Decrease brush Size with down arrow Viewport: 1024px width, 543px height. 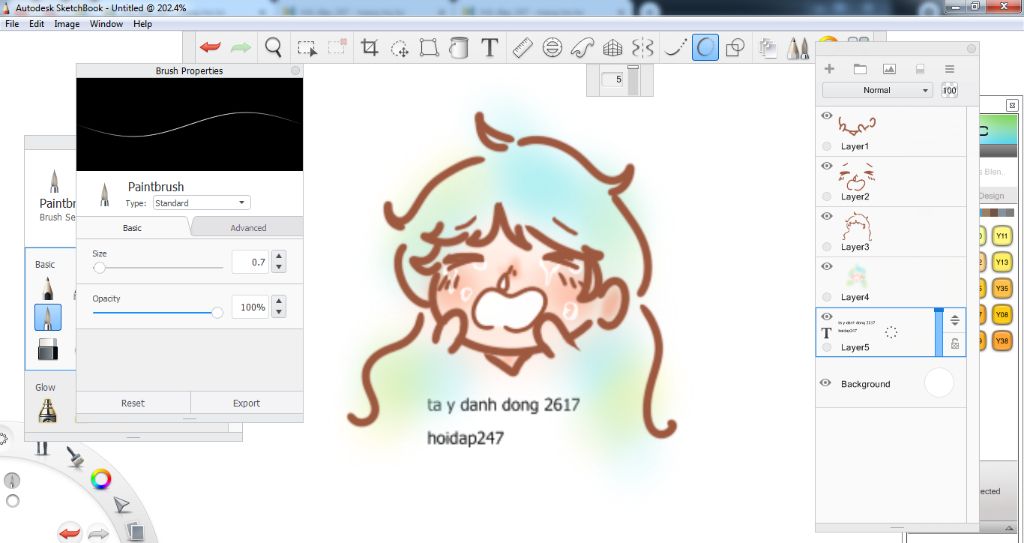pos(279,267)
